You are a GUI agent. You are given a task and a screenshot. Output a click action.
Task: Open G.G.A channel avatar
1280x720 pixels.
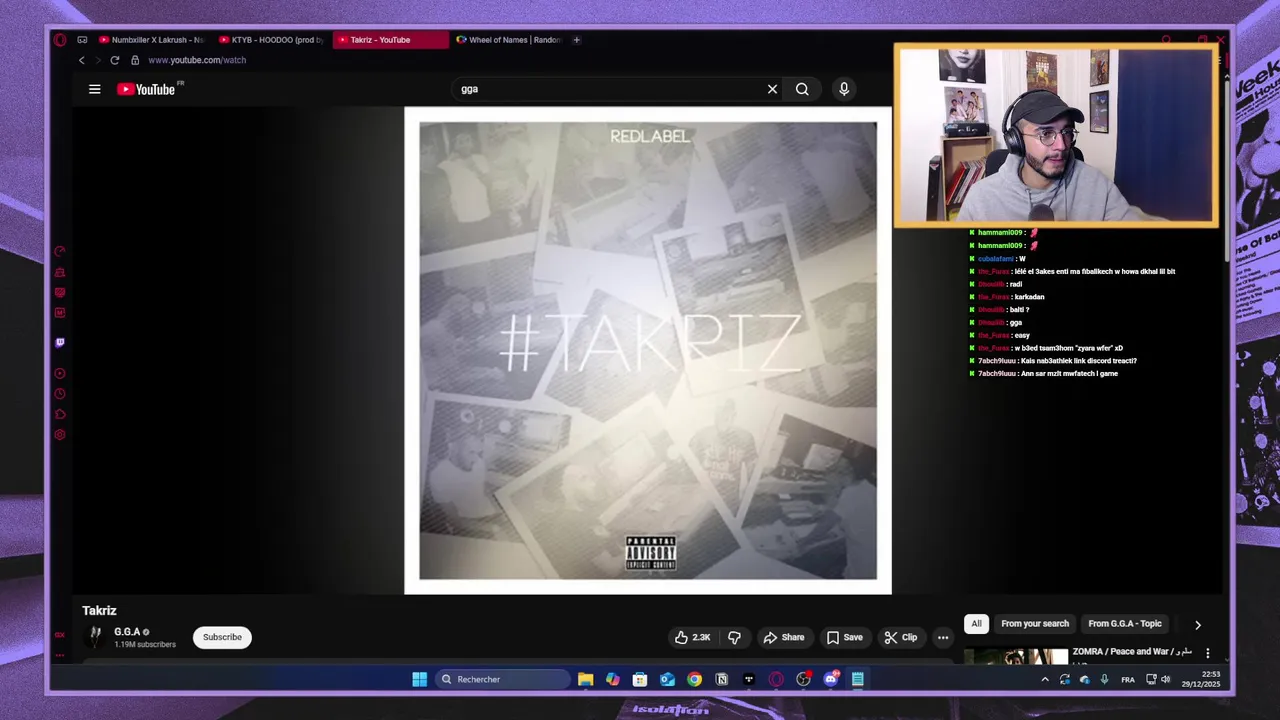[96, 637]
